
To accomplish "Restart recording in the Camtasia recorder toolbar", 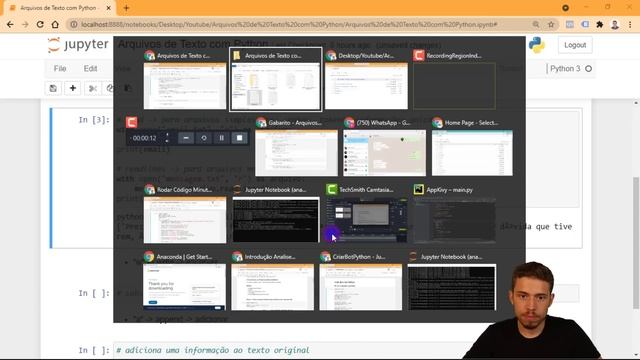I will 204,138.
